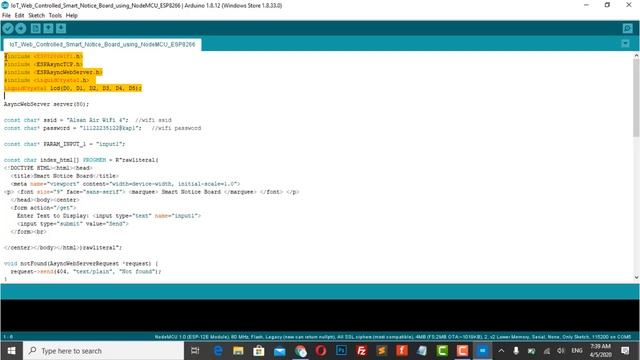
Task: Launch Opera browser from the taskbar
Action: tap(321, 351)
